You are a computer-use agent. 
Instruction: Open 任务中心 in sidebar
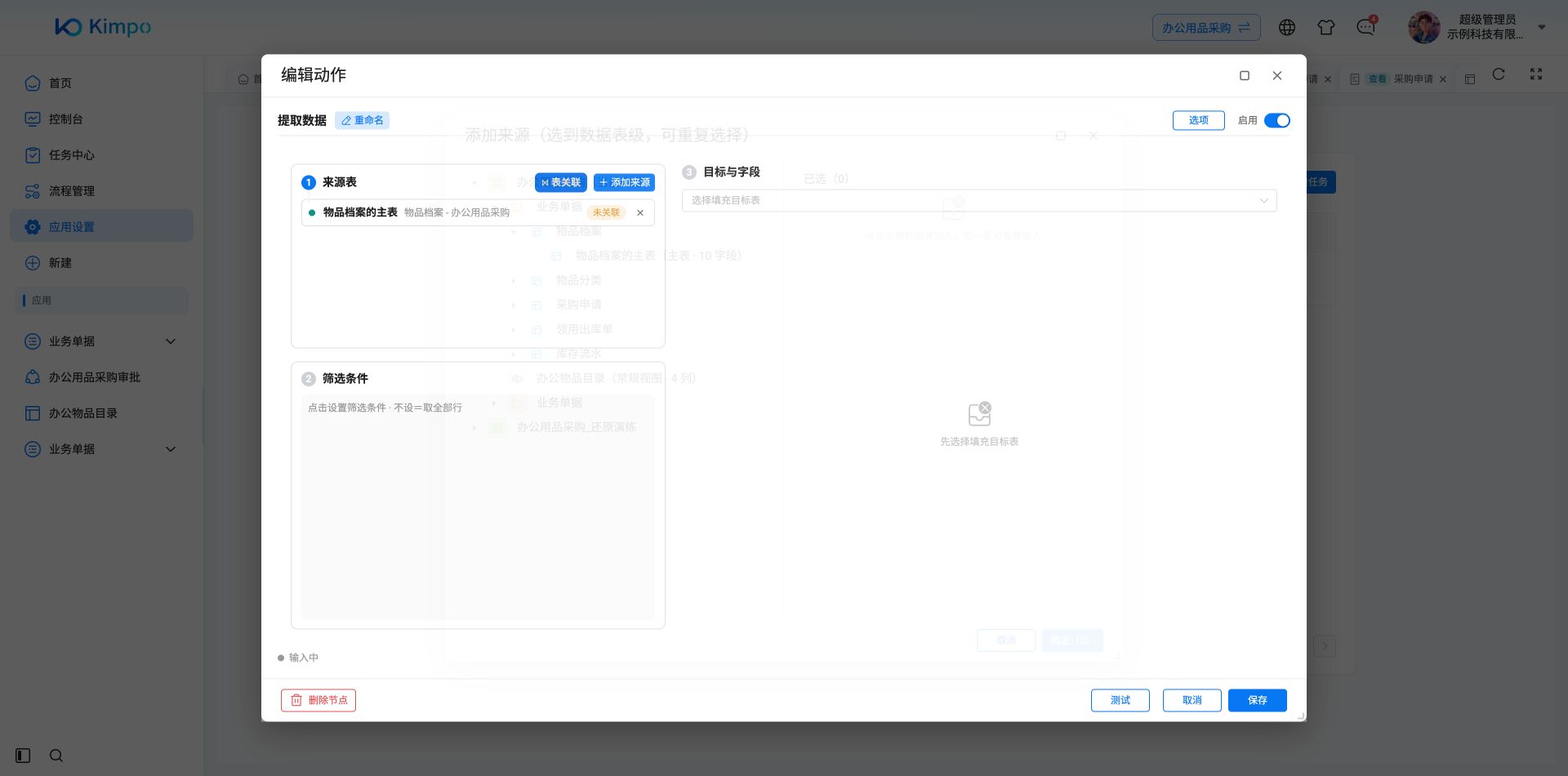pos(101,154)
